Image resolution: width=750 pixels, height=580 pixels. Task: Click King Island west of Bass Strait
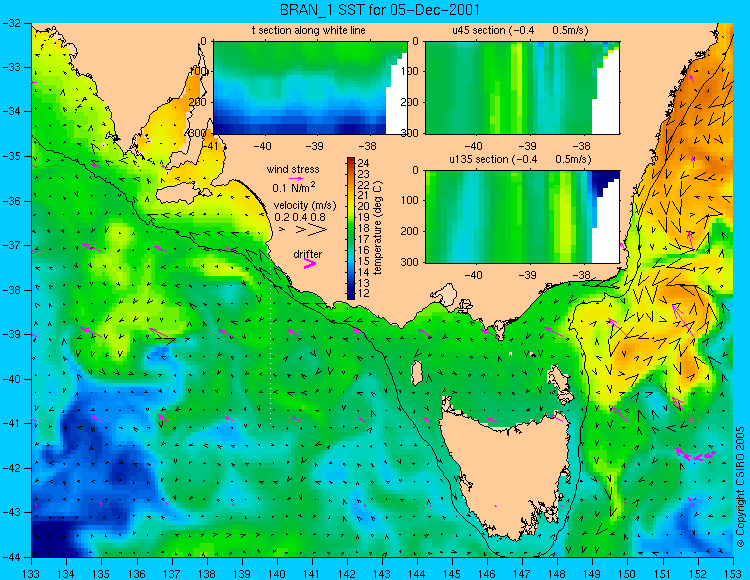[417, 373]
